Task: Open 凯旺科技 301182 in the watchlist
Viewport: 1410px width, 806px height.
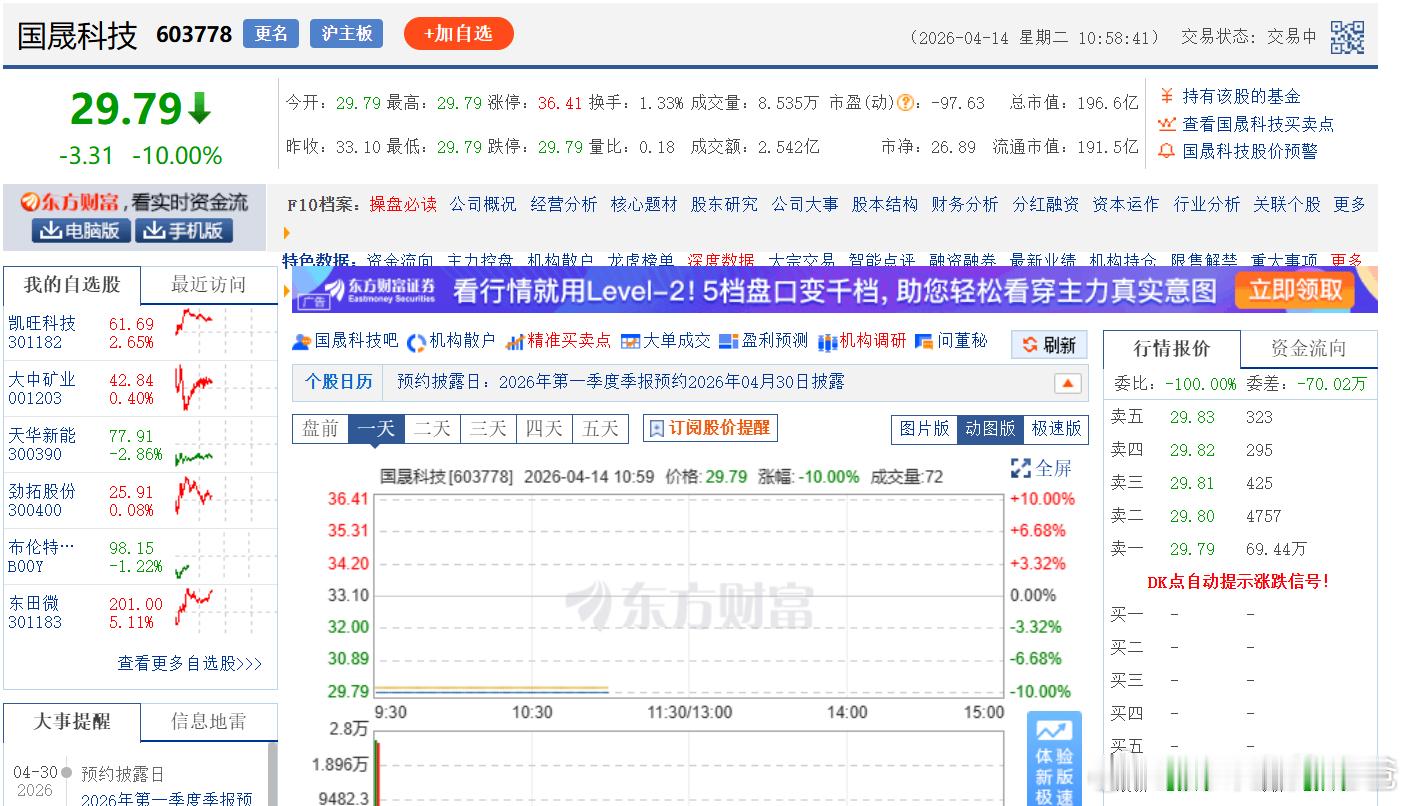Action: 42,333
